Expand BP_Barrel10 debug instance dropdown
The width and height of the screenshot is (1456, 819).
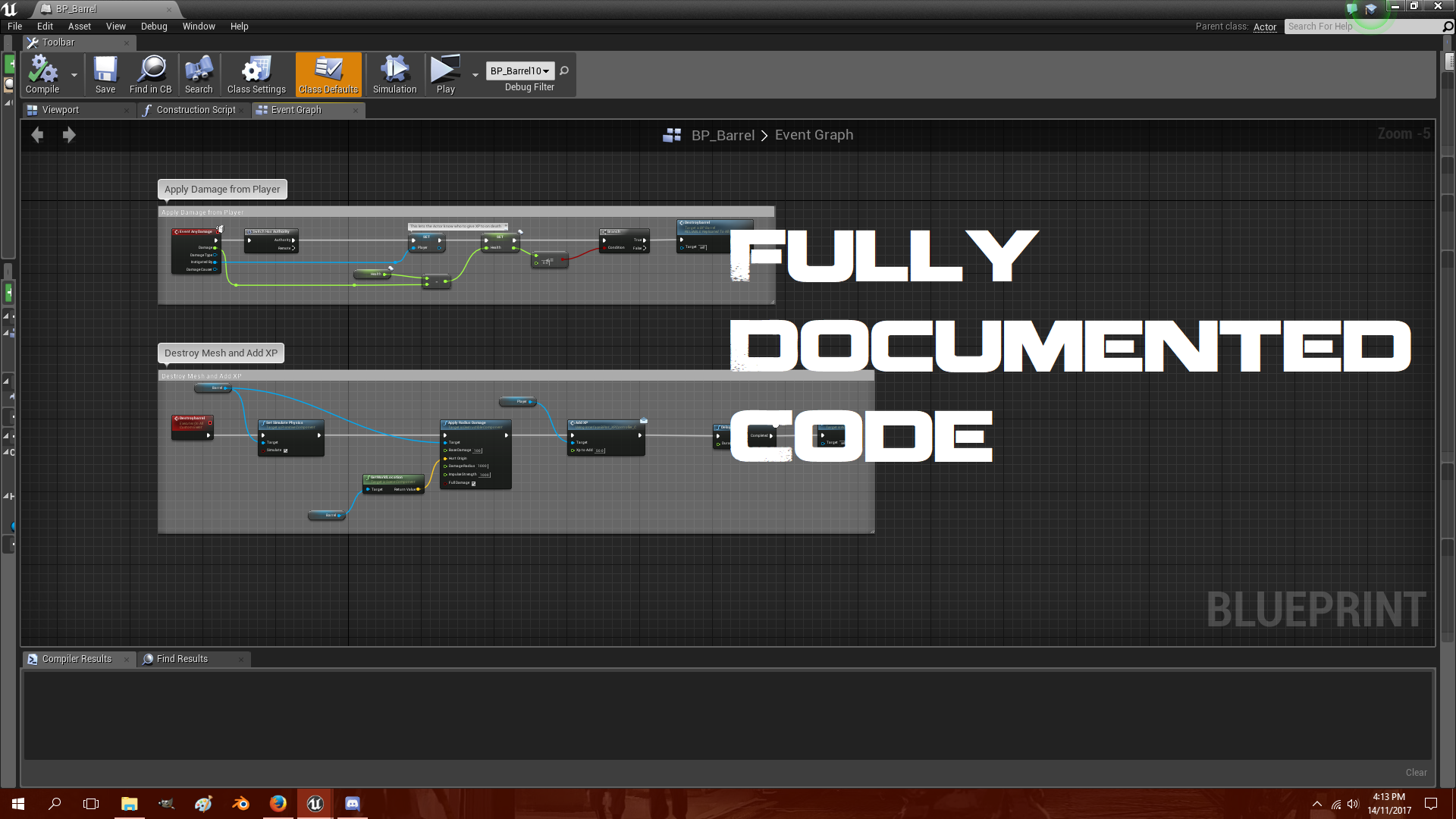[546, 70]
